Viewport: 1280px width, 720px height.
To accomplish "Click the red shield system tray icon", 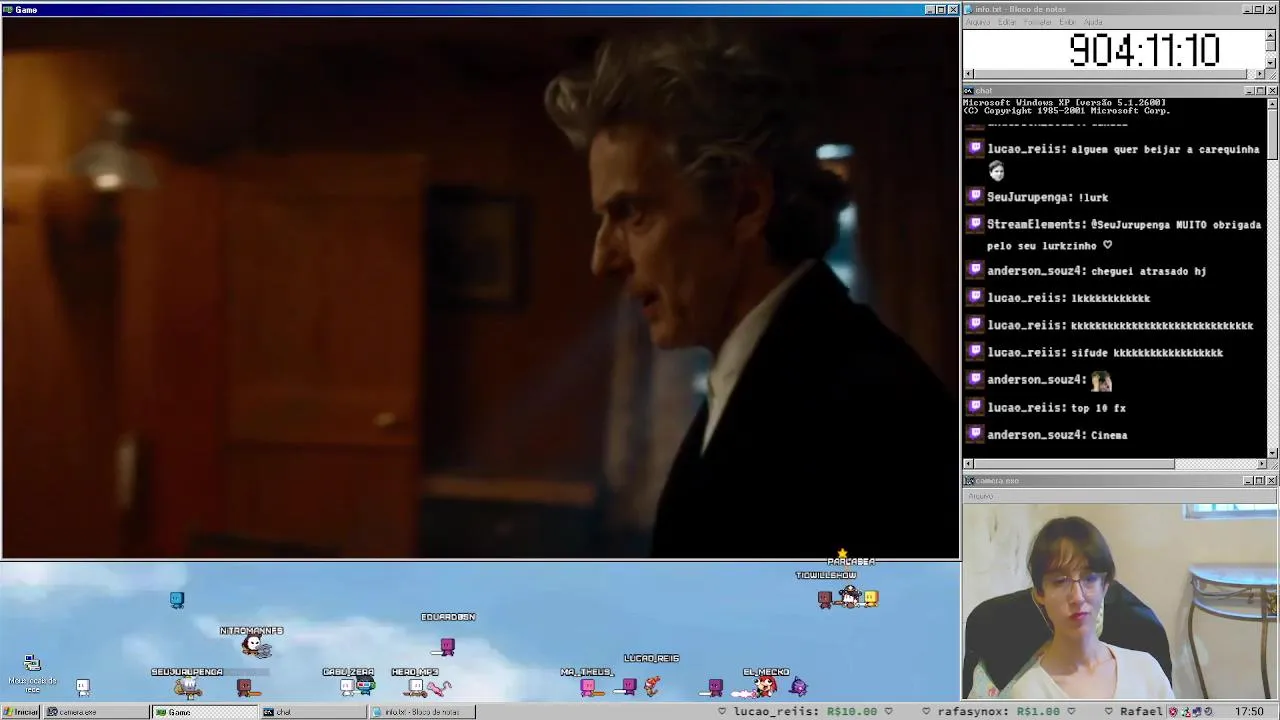I will click(1173, 712).
